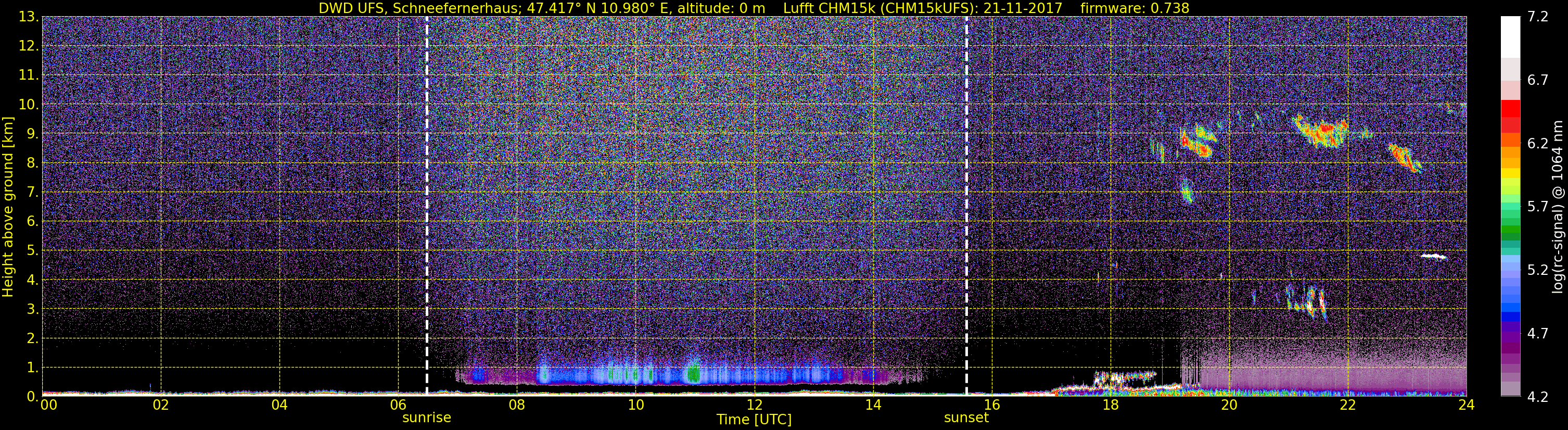Click time axis tick label '24'
This screenshot has width=1568, height=430.
1467,406
